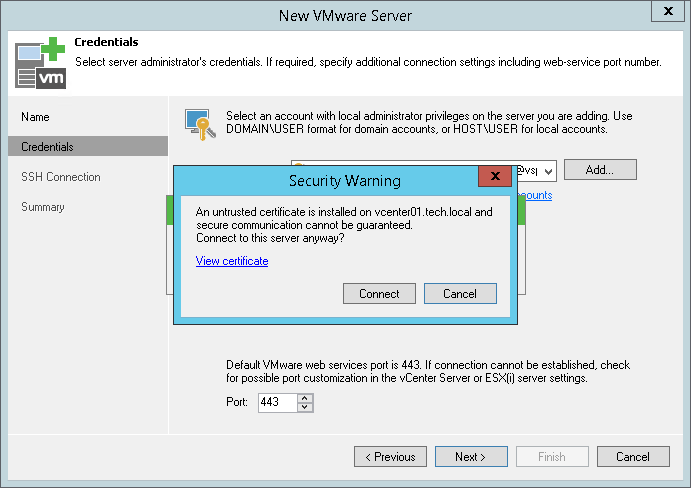Click the Connect button in Security Warning

point(379,294)
